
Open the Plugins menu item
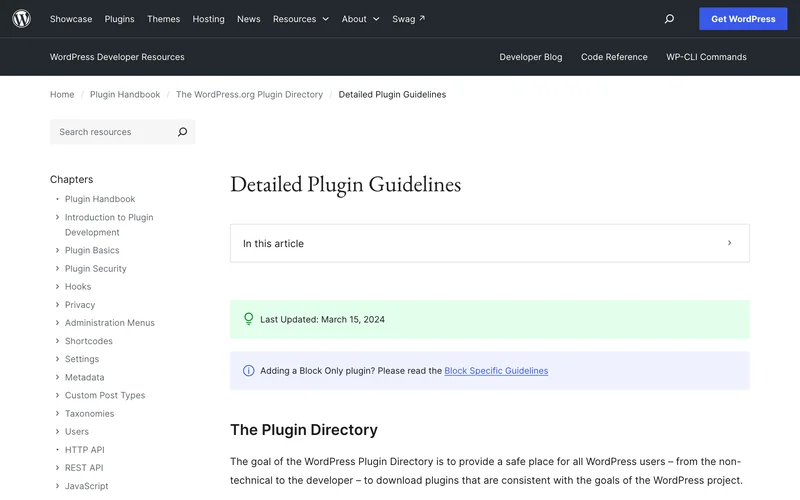pyautogui.click(x=119, y=19)
